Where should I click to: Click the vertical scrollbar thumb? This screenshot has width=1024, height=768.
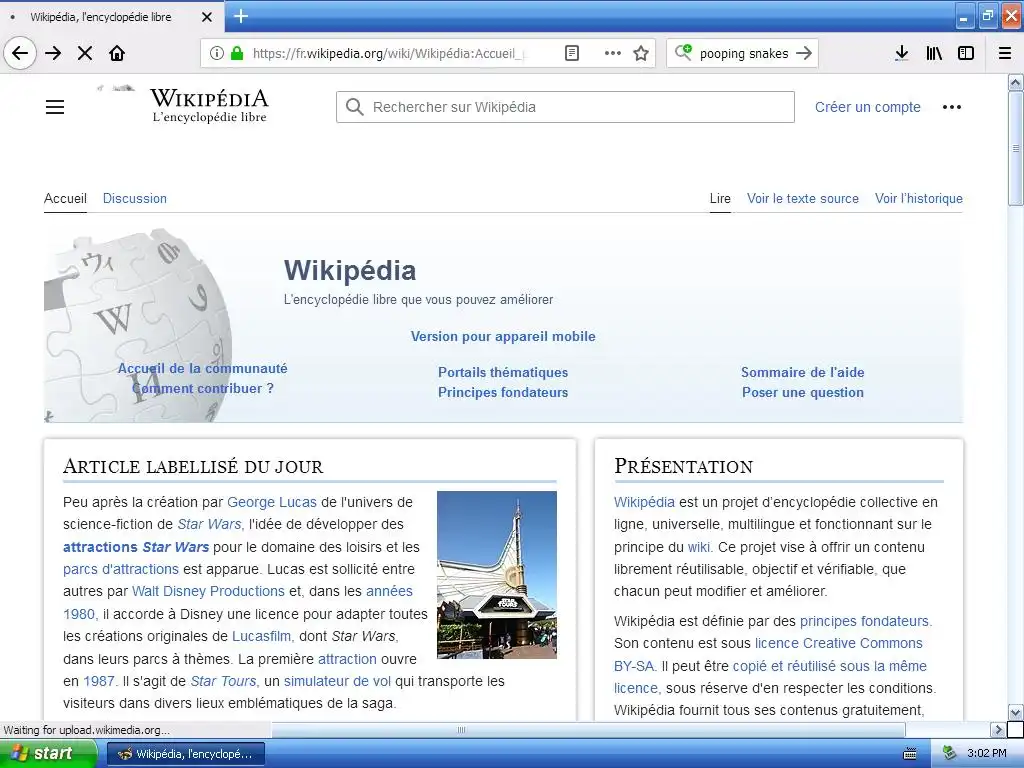pyautogui.click(x=1016, y=149)
